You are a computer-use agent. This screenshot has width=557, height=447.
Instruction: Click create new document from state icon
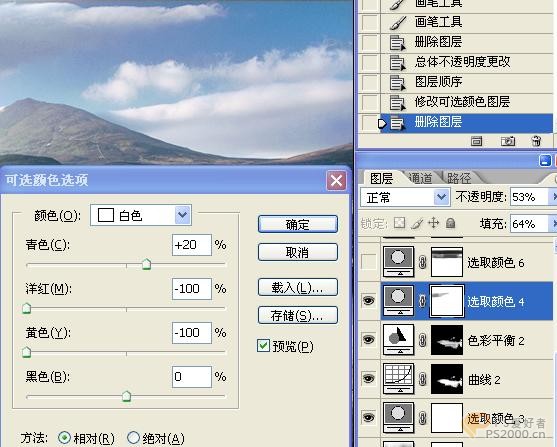[476, 141]
